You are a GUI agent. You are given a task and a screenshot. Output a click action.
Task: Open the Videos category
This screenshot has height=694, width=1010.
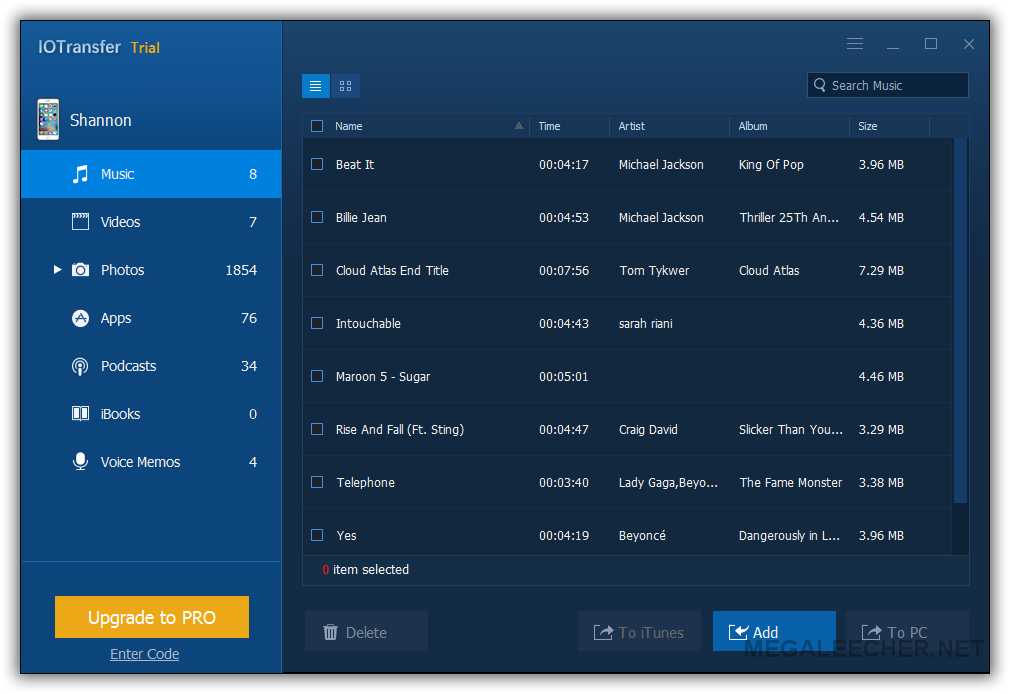[151, 222]
